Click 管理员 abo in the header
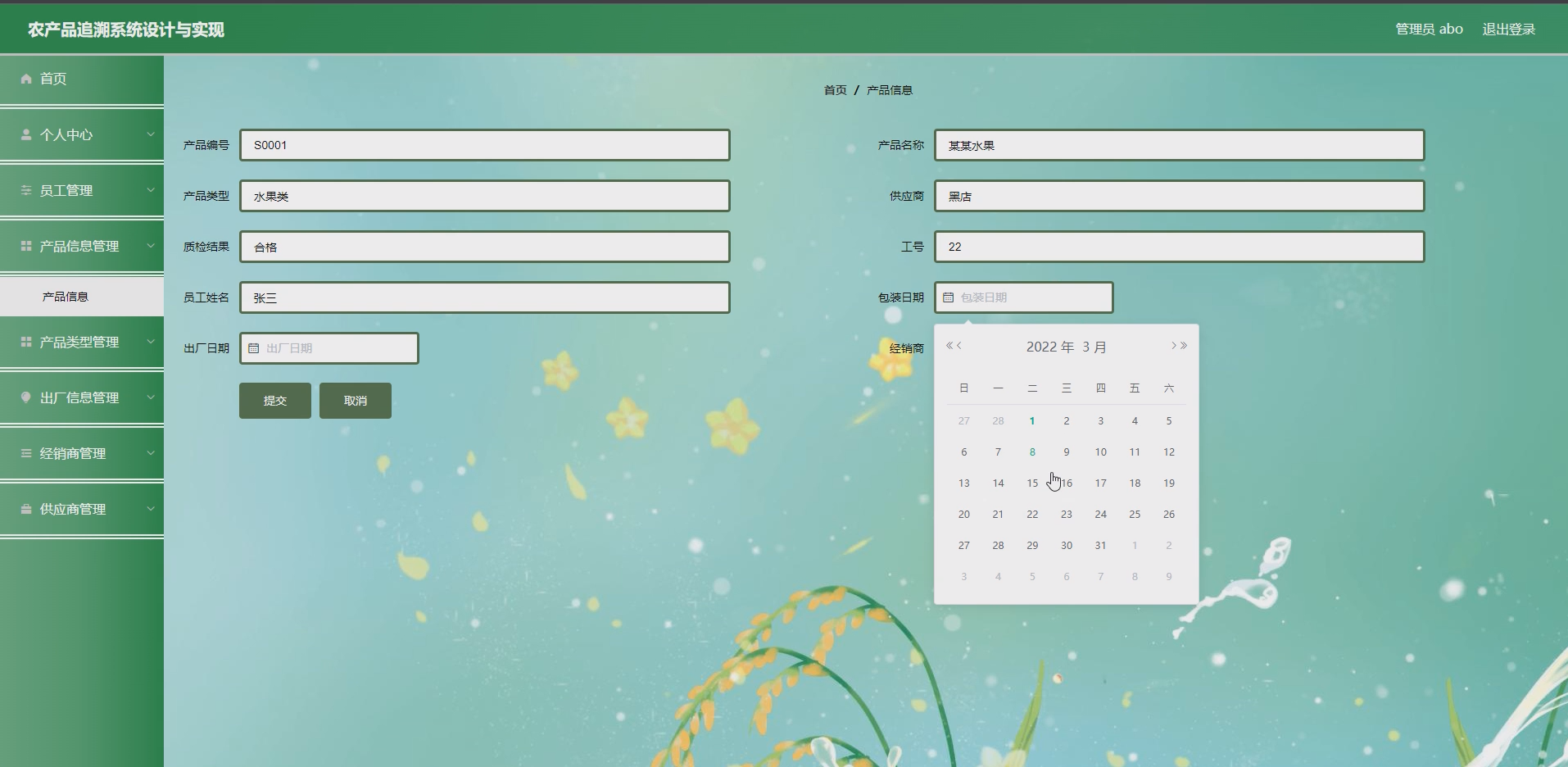 click(1430, 29)
